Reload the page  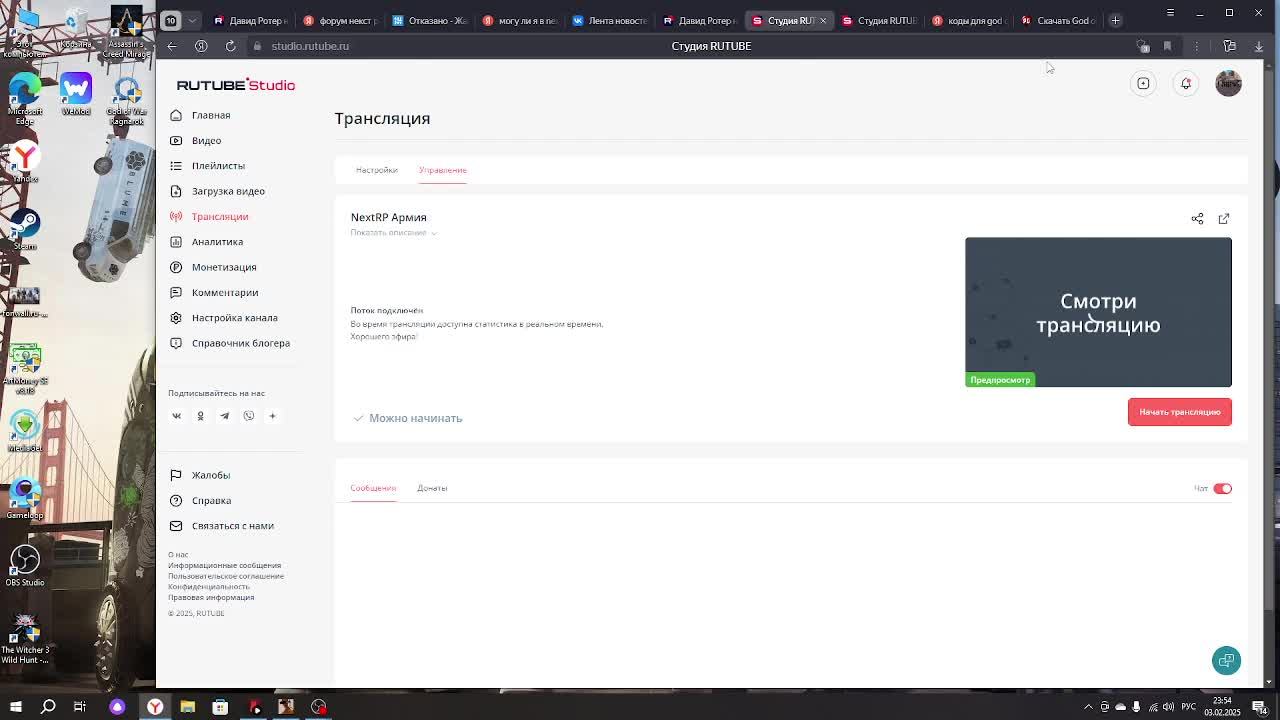coord(230,46)
